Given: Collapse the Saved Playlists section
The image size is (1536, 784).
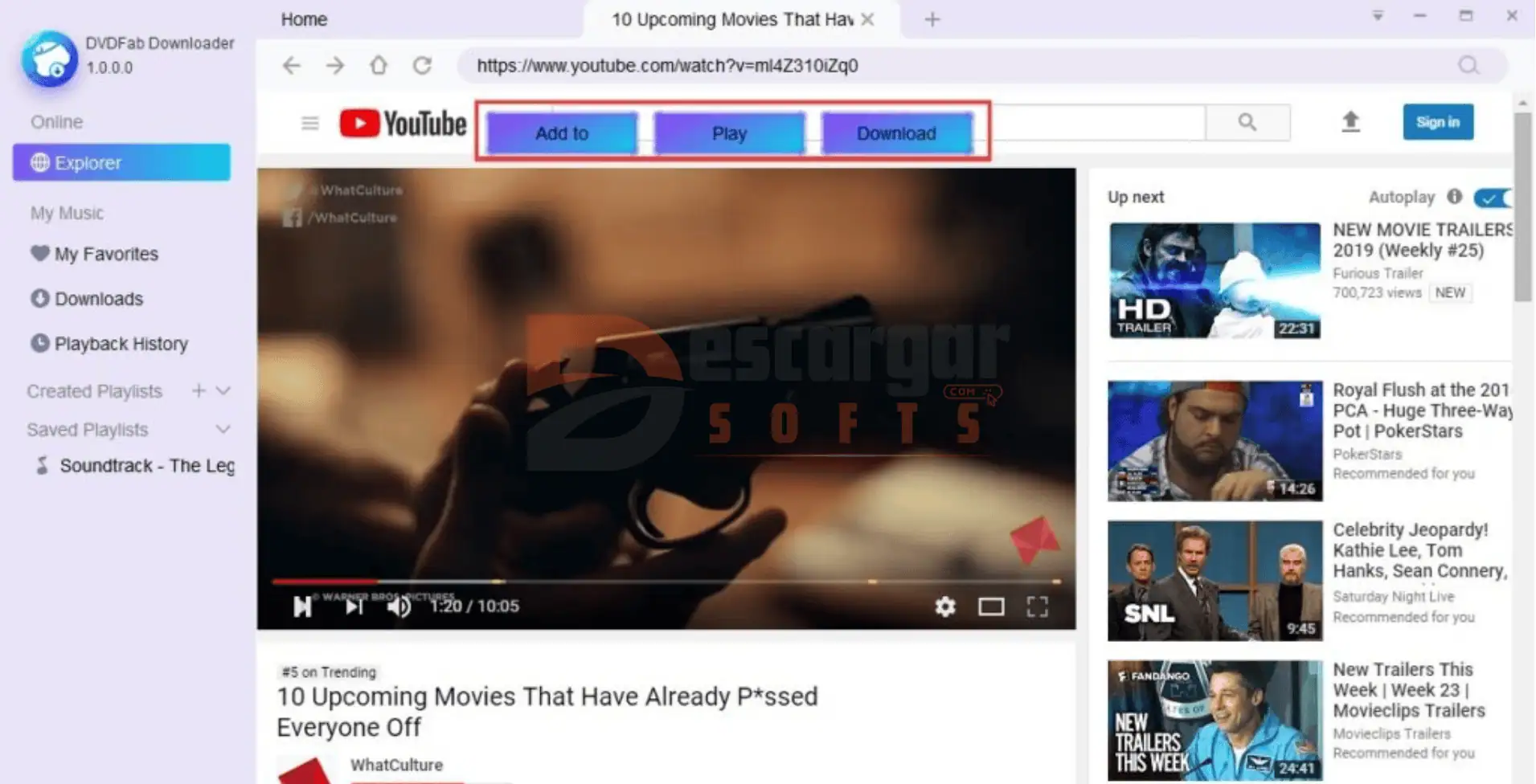Looking at the screenshot, I should pyautogui.click(x=223, y=430).
